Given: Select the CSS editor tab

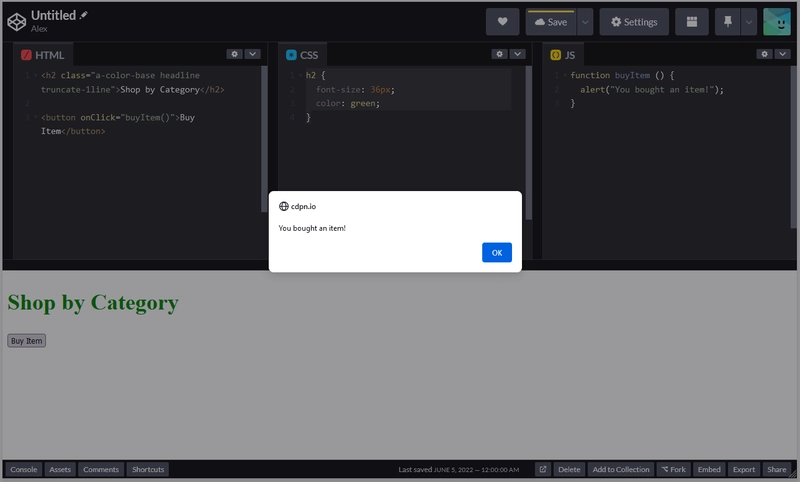Looking at the screenshot, I should coord(302,55).
